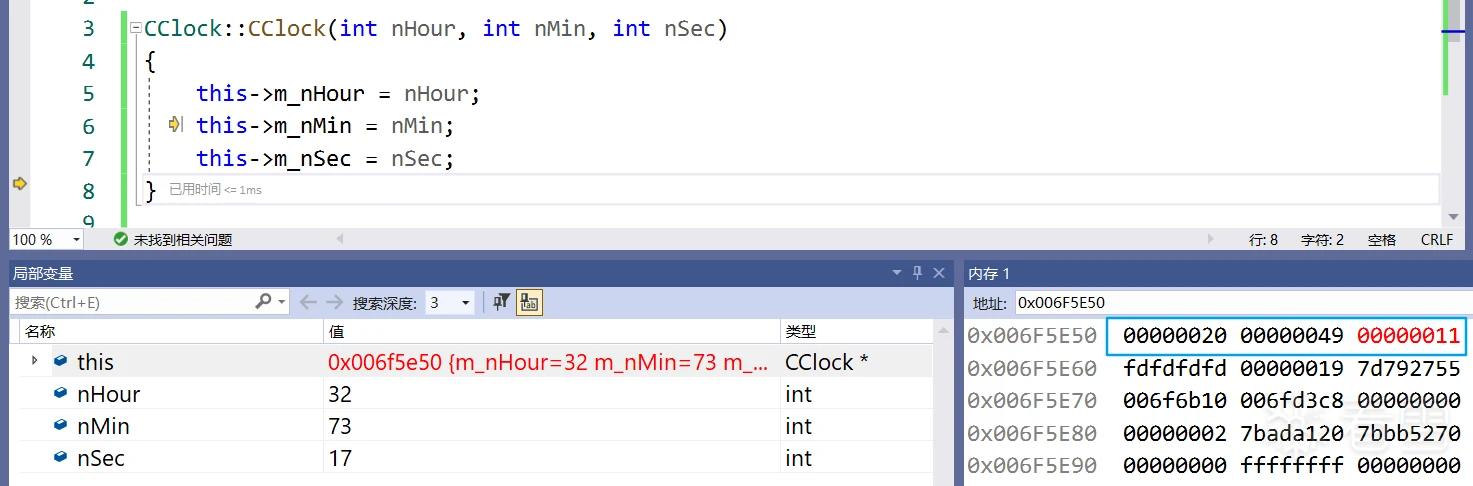Click line number 5 in the gutter

pos(88,94)
